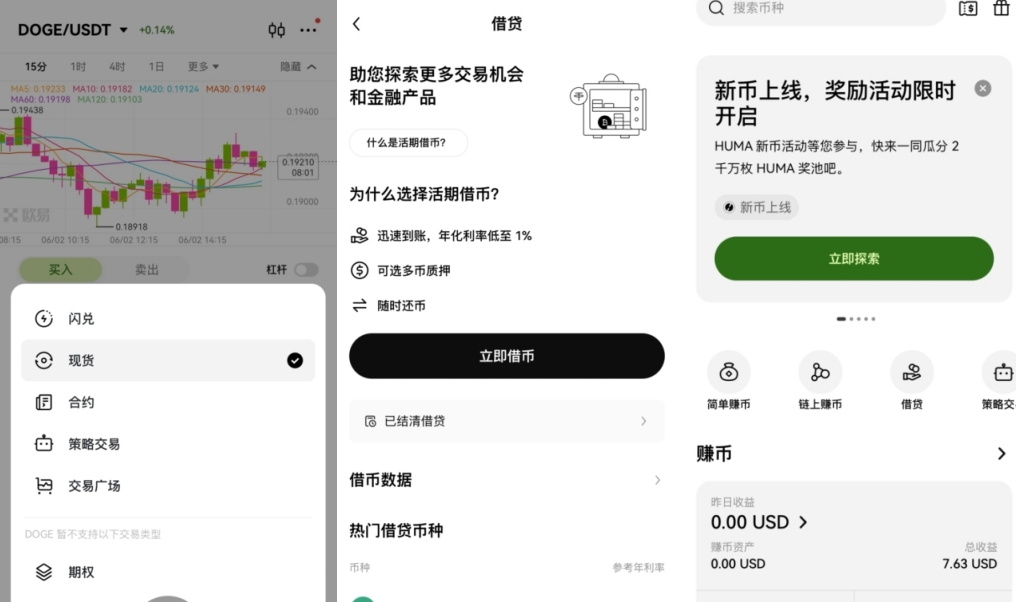This screenshot has height=602, width=1016.
Task: Toggle the 杠杆 leverage switch
Action: [x=306, y=270]
